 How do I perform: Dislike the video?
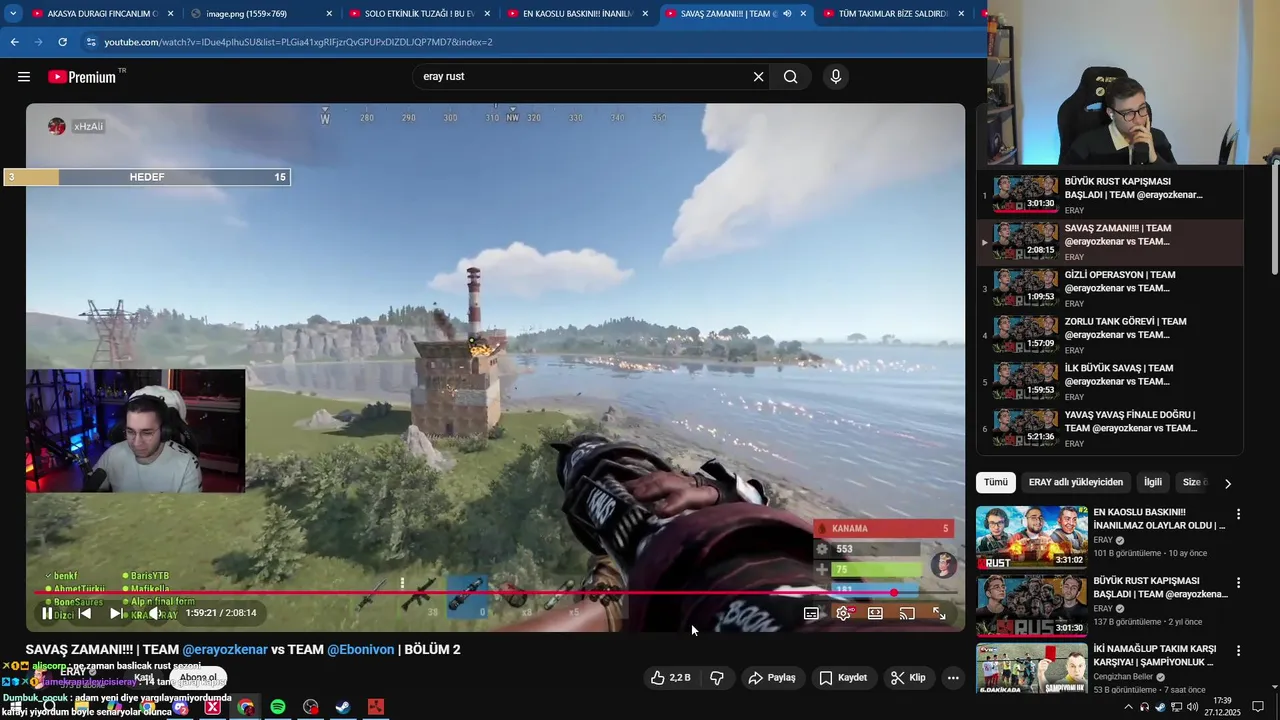point(717,678)
